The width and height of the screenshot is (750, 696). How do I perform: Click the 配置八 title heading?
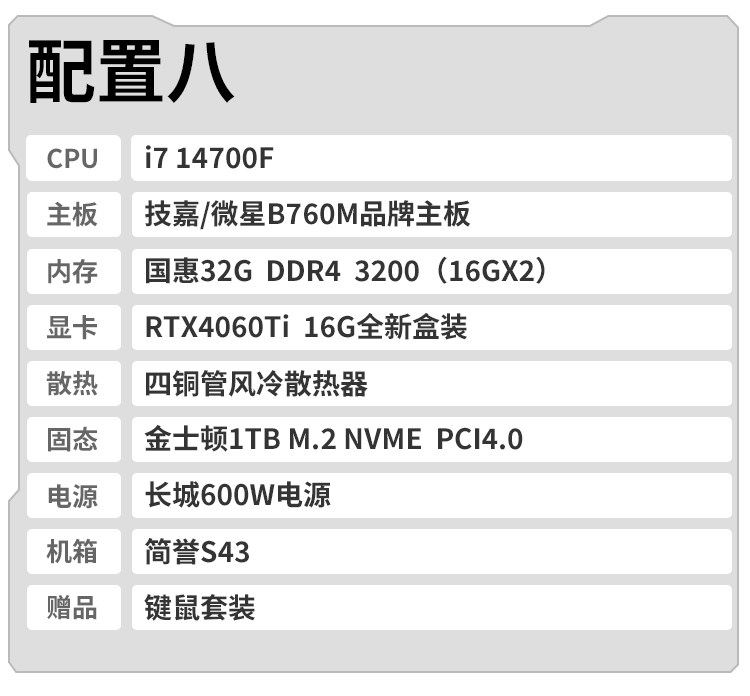click(x=130, y=73)
